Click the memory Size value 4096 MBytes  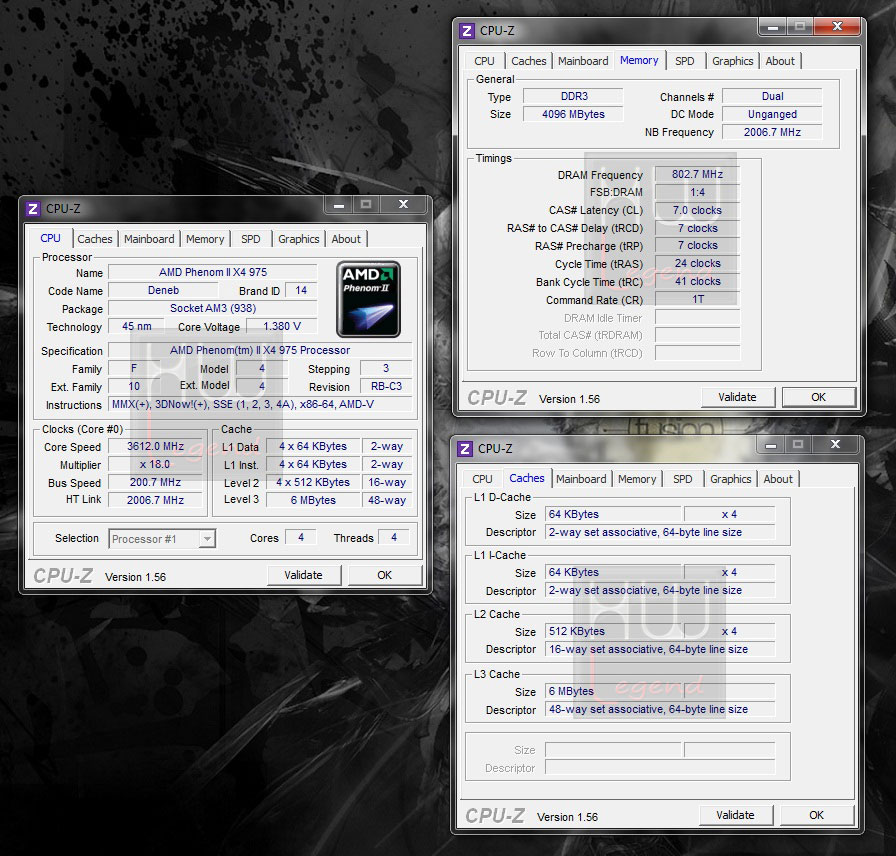pos(574,114)
